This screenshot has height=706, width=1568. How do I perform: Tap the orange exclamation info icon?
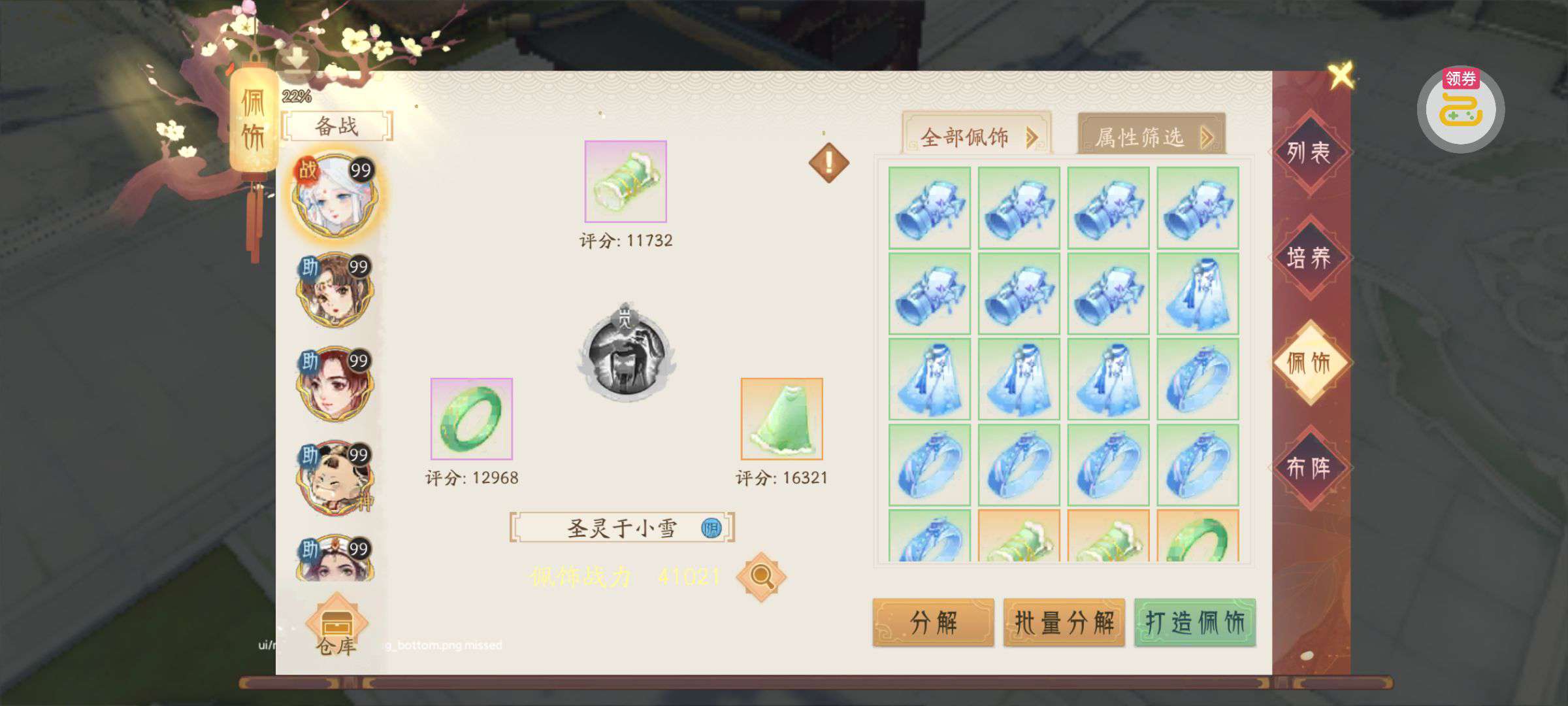pyautogui.click(x=828, y=162)
